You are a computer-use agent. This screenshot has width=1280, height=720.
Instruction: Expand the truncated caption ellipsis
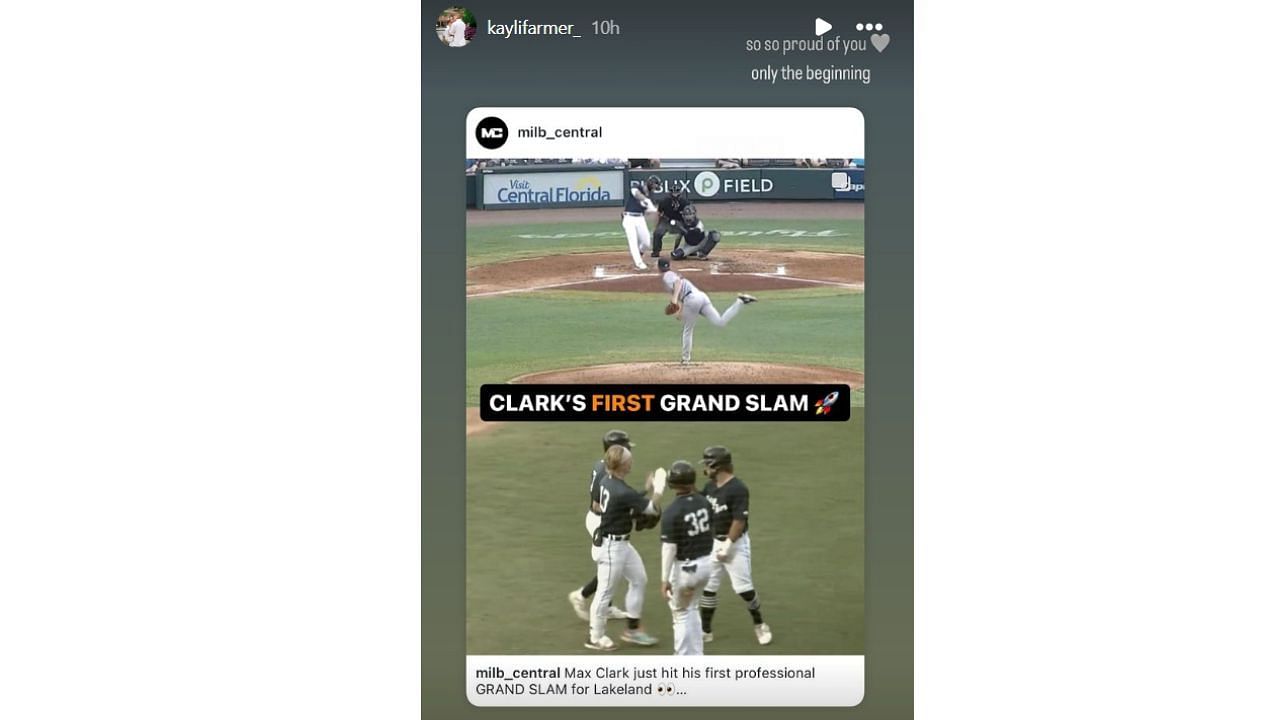(682, 690)
